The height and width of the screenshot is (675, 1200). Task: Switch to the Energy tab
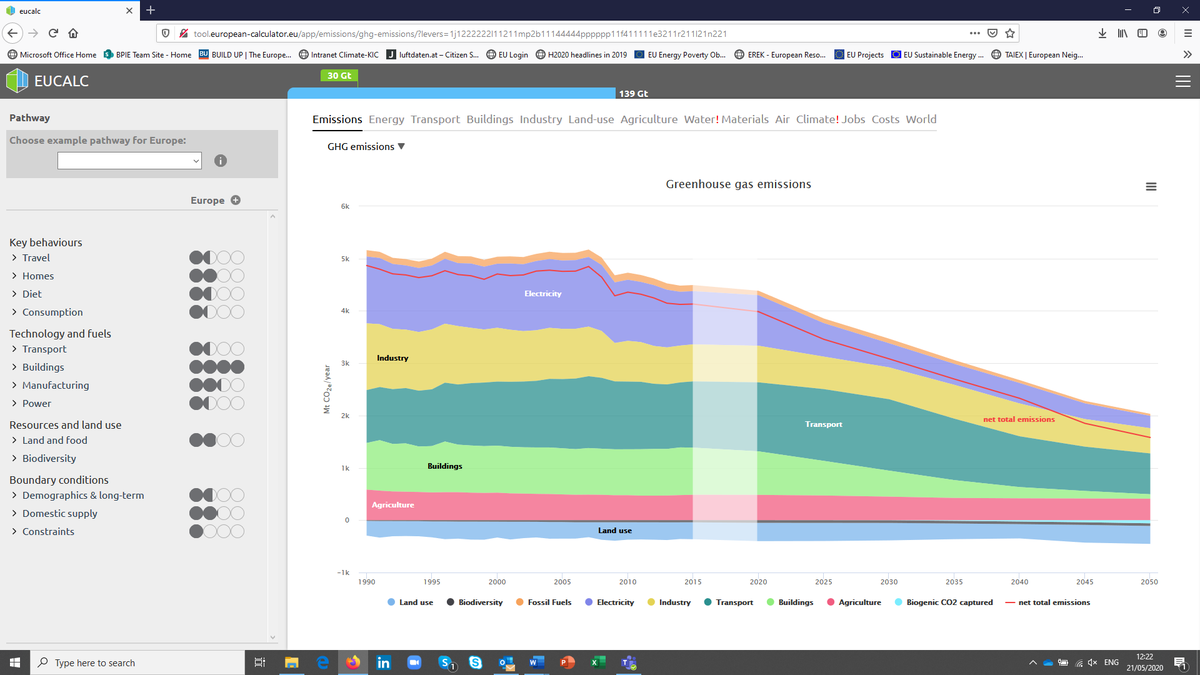[386, 119]
